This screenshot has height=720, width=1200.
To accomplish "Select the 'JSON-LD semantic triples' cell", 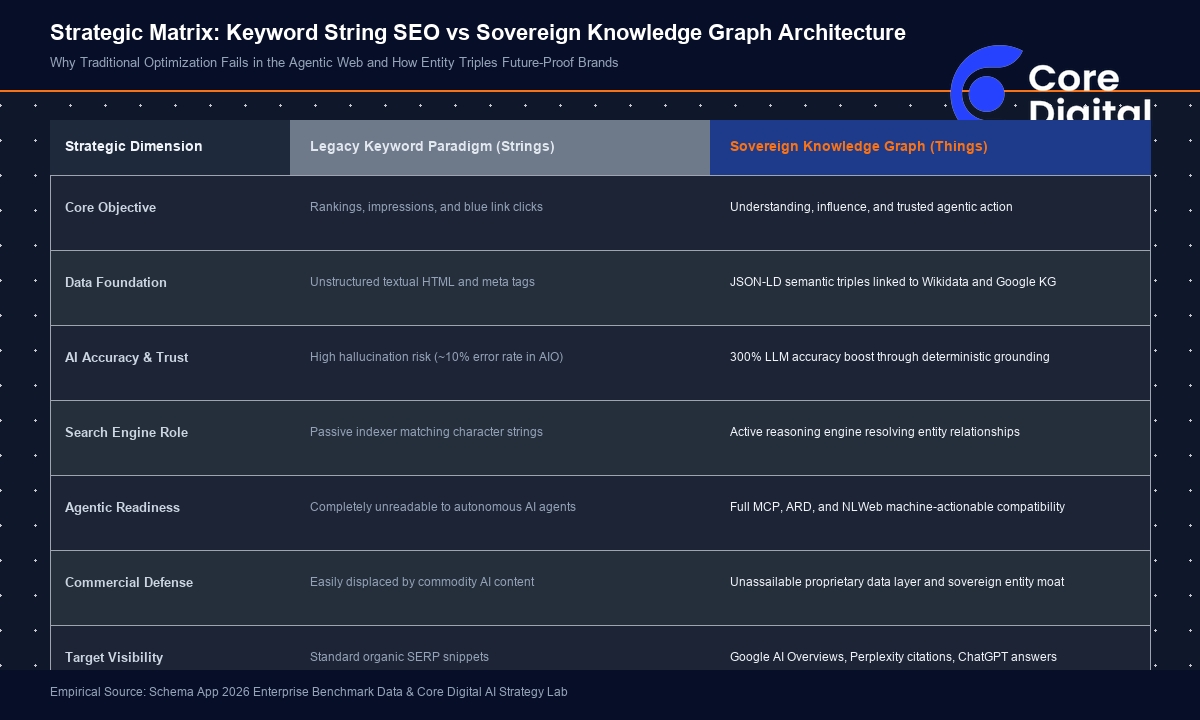I will pyautogui.click(x=893, y=282).
